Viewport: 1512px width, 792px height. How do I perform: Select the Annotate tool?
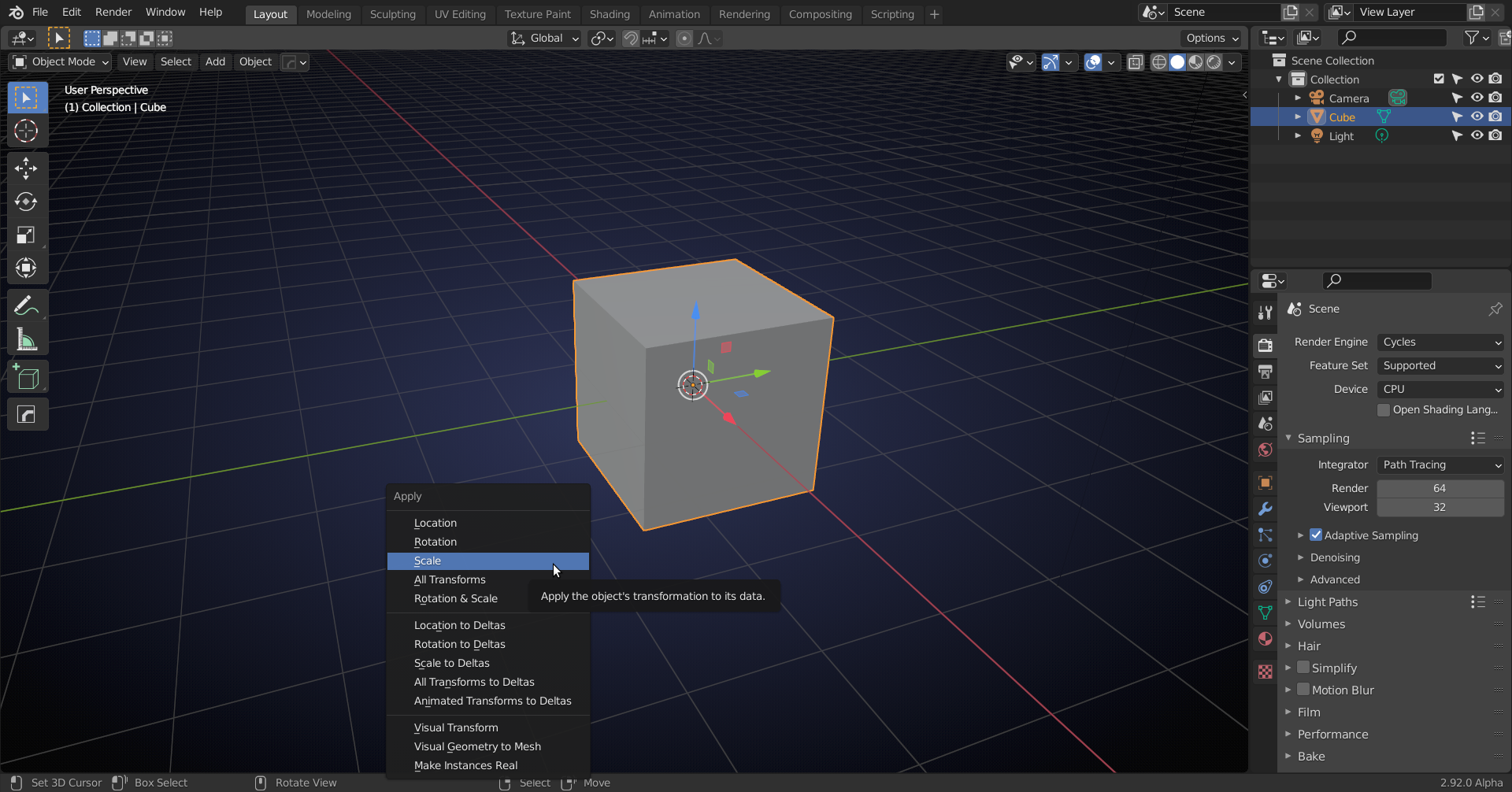27,304
